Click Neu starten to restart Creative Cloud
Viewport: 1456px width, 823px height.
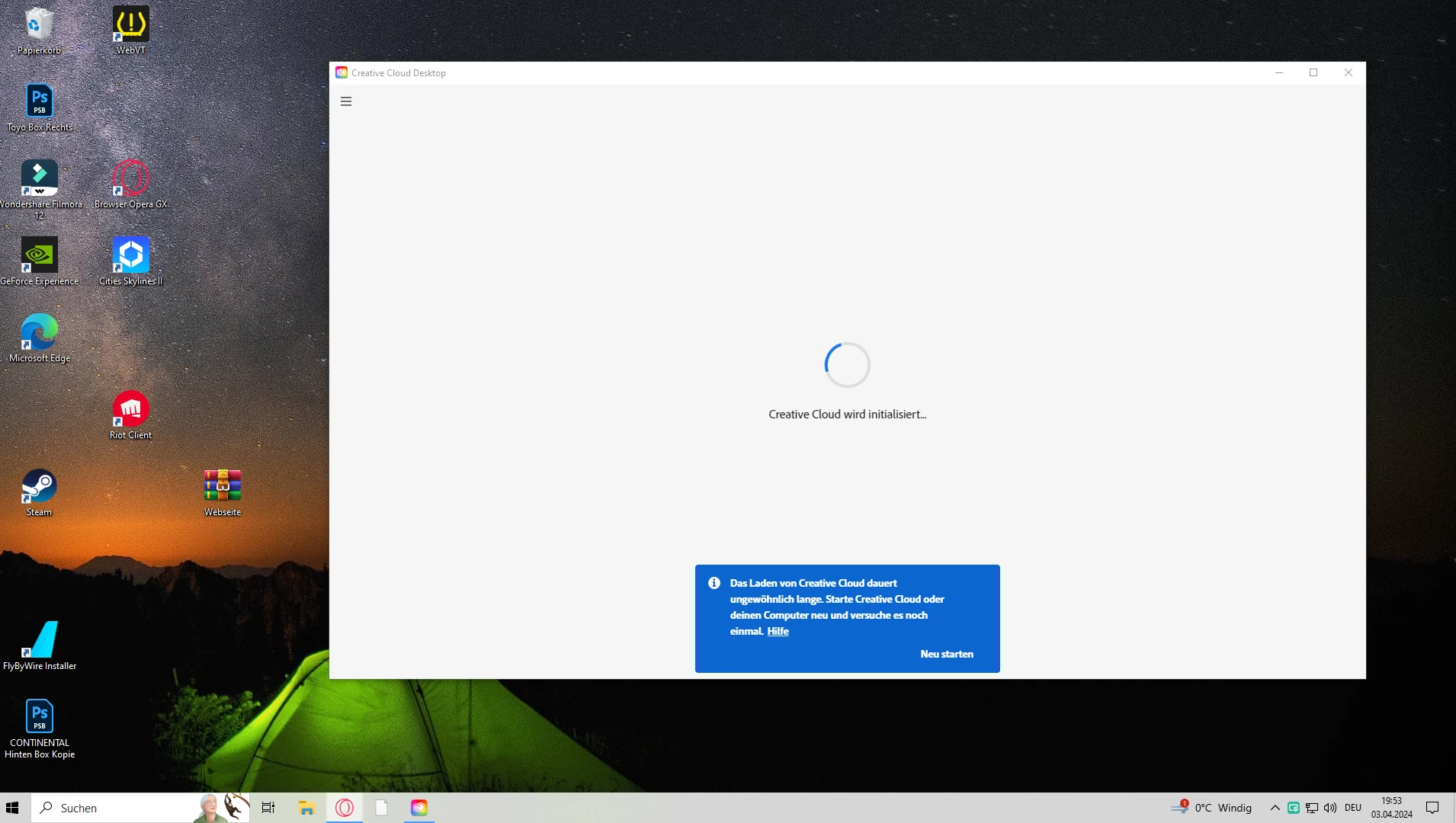[947, 654]
